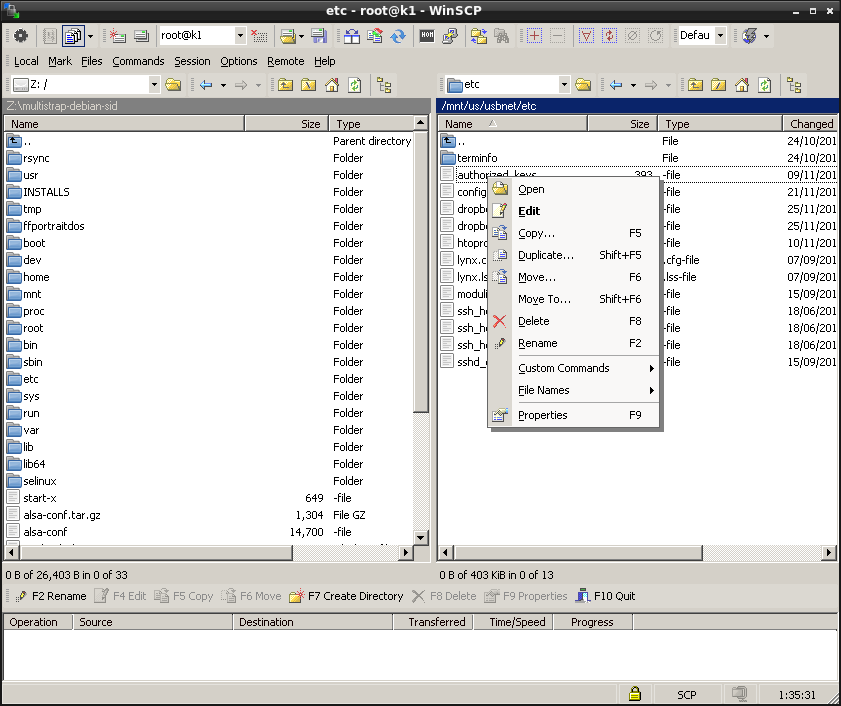
Task: Toggle the remote directory tree view
Action: [x=794, y=85]
